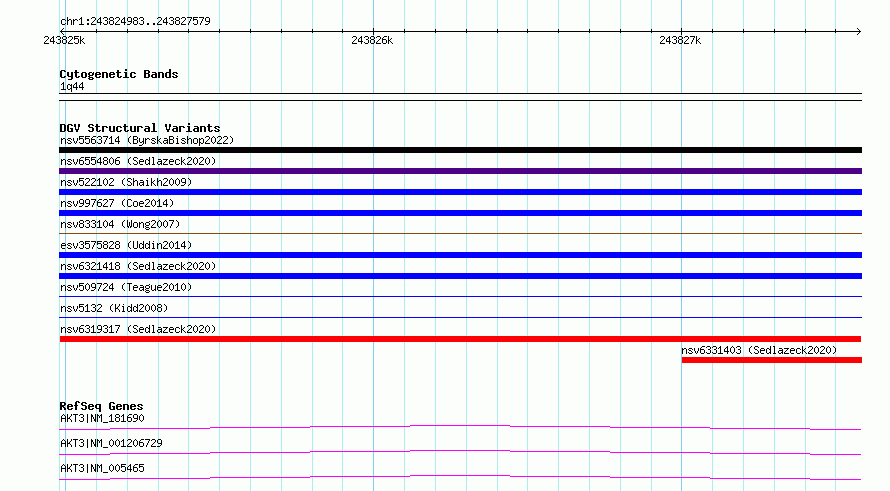
Task: Select the nsv6321418 (Sedlazeck2020) label
Action: [138, 266]
